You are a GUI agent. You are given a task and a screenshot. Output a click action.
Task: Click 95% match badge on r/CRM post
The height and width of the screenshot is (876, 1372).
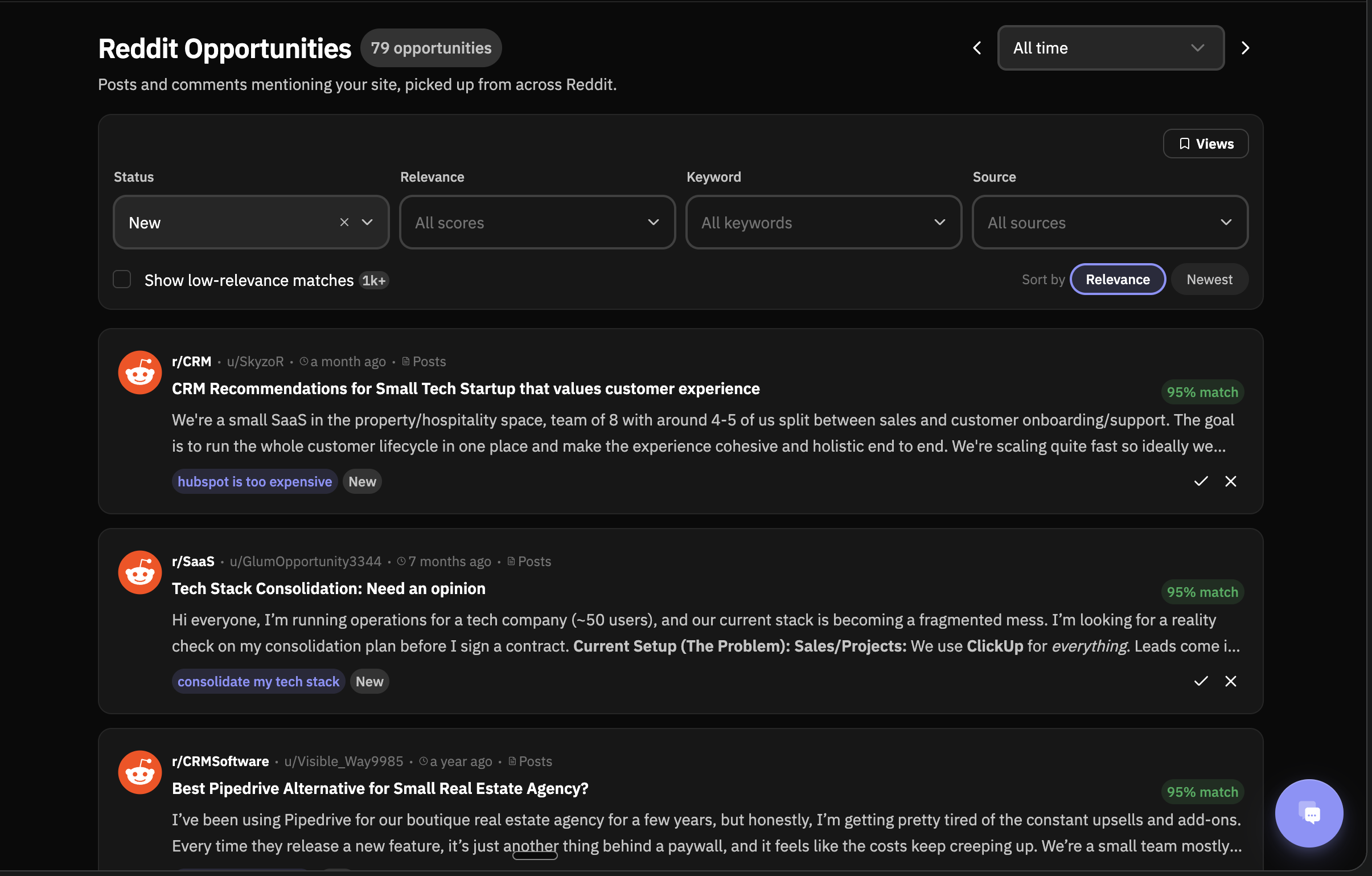pos(1202,392)
